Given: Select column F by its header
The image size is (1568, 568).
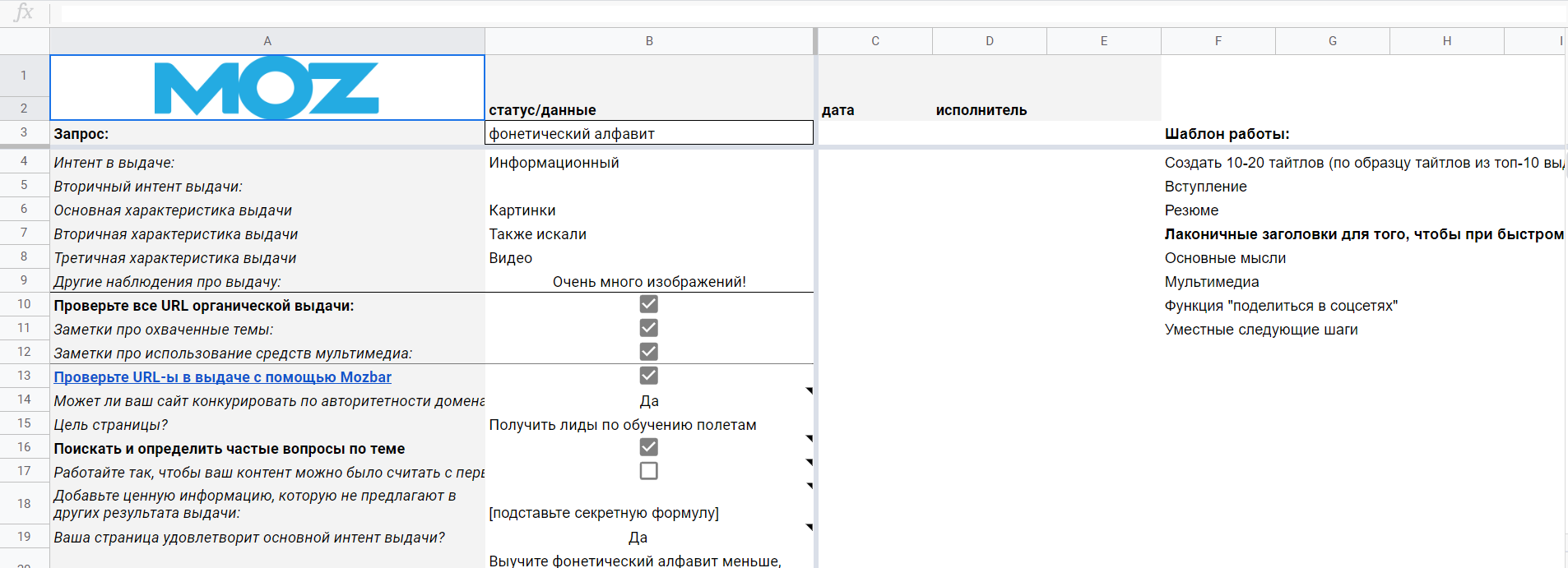Looking at the screenshot, I should tap(1218, 41).
